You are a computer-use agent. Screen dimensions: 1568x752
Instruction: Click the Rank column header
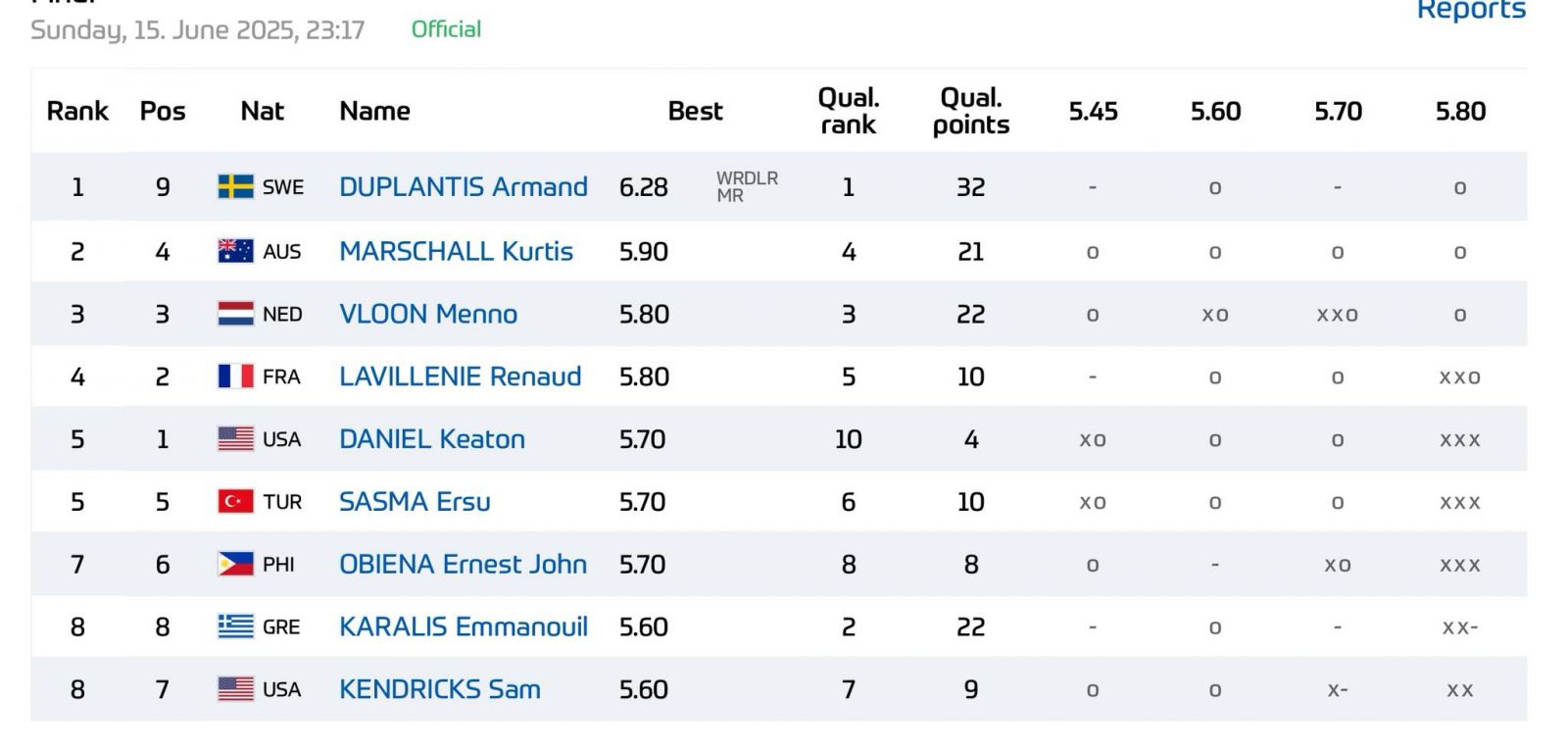[77, 111]
